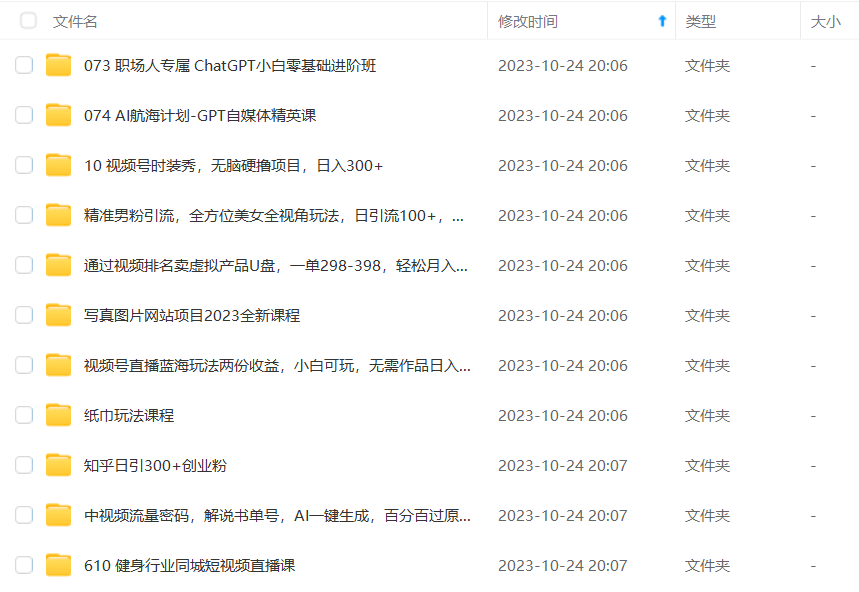859x592 pixels.
Task: Sort files by 大小 column header
Action: [825, 21]
